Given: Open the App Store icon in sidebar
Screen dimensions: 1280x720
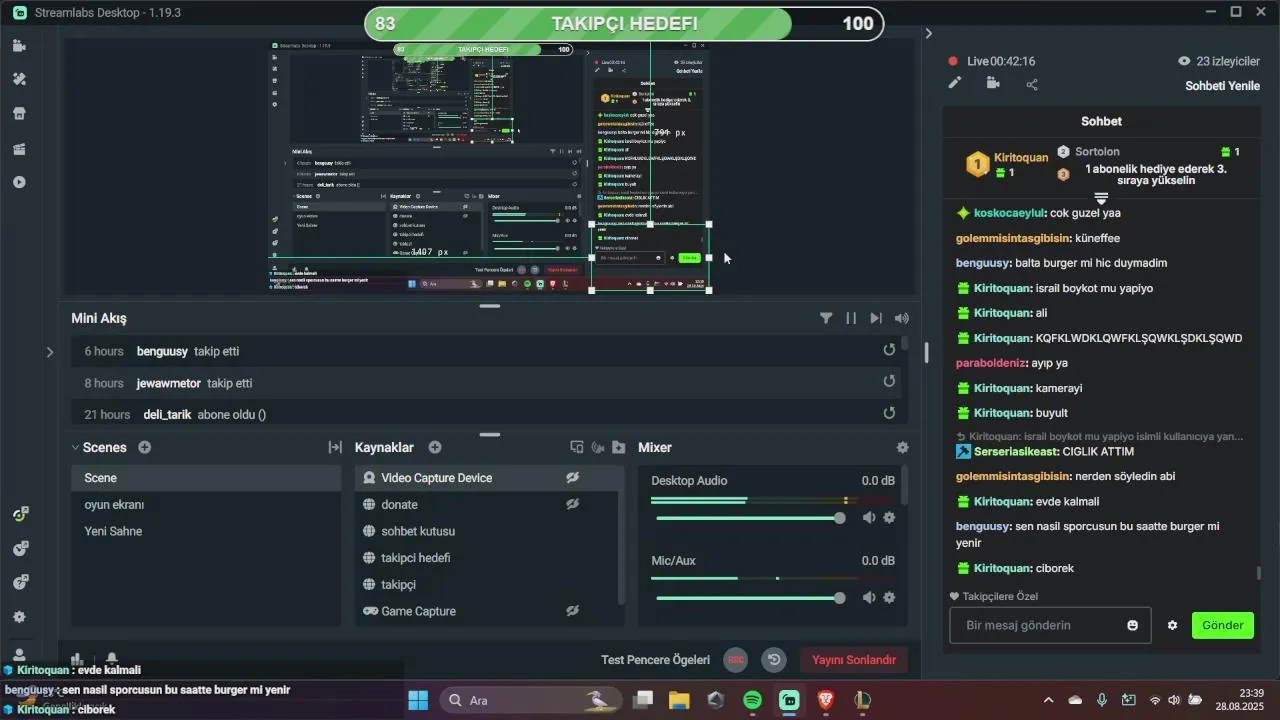Looking at the screenshot, I should pos(19,113).
